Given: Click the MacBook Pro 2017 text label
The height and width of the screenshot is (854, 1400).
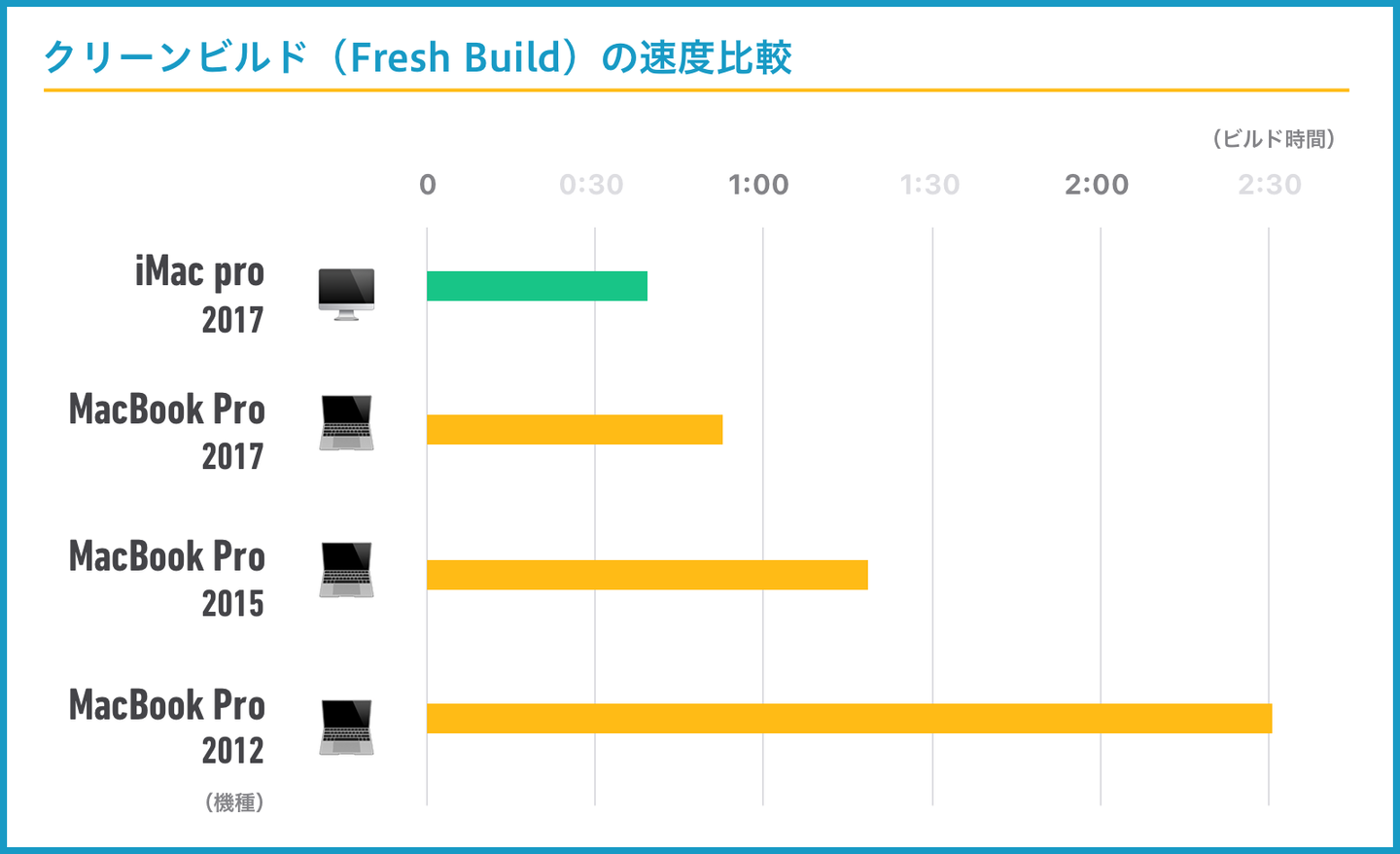Looking at the screenshot, I should point(167,431).
